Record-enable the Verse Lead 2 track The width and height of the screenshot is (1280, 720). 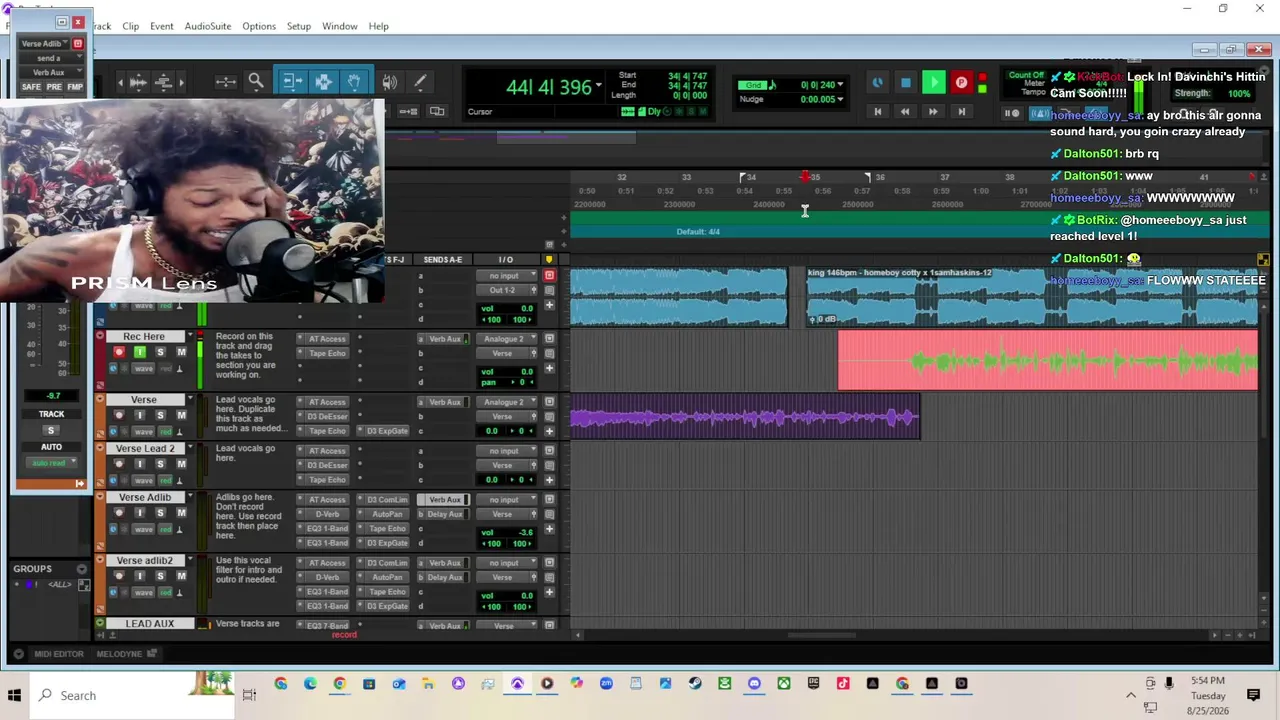coord(119,464)
